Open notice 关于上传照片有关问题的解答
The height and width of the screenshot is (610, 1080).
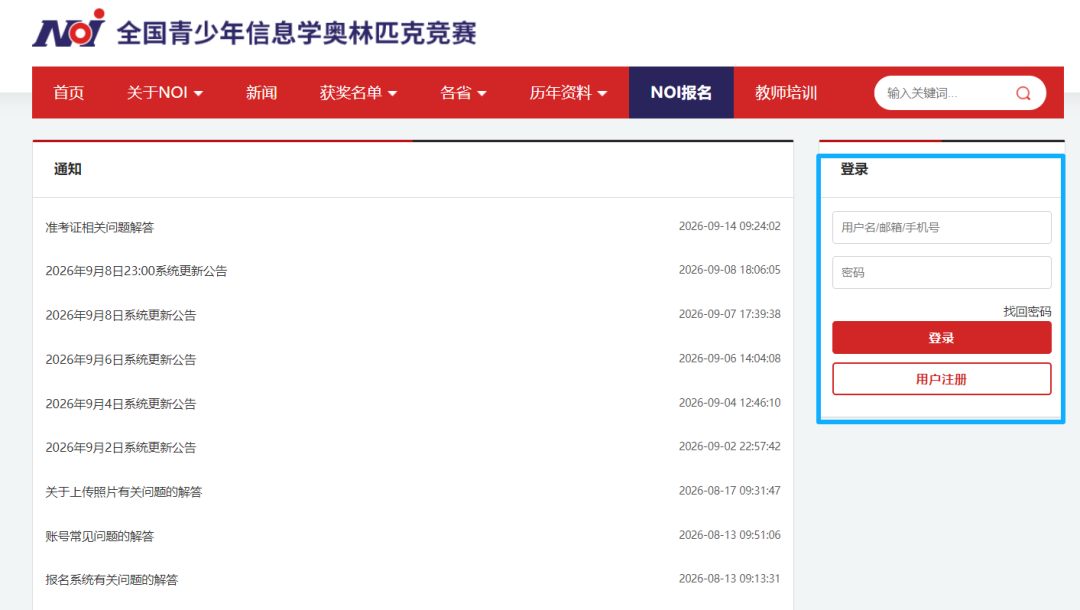(124, 492)
